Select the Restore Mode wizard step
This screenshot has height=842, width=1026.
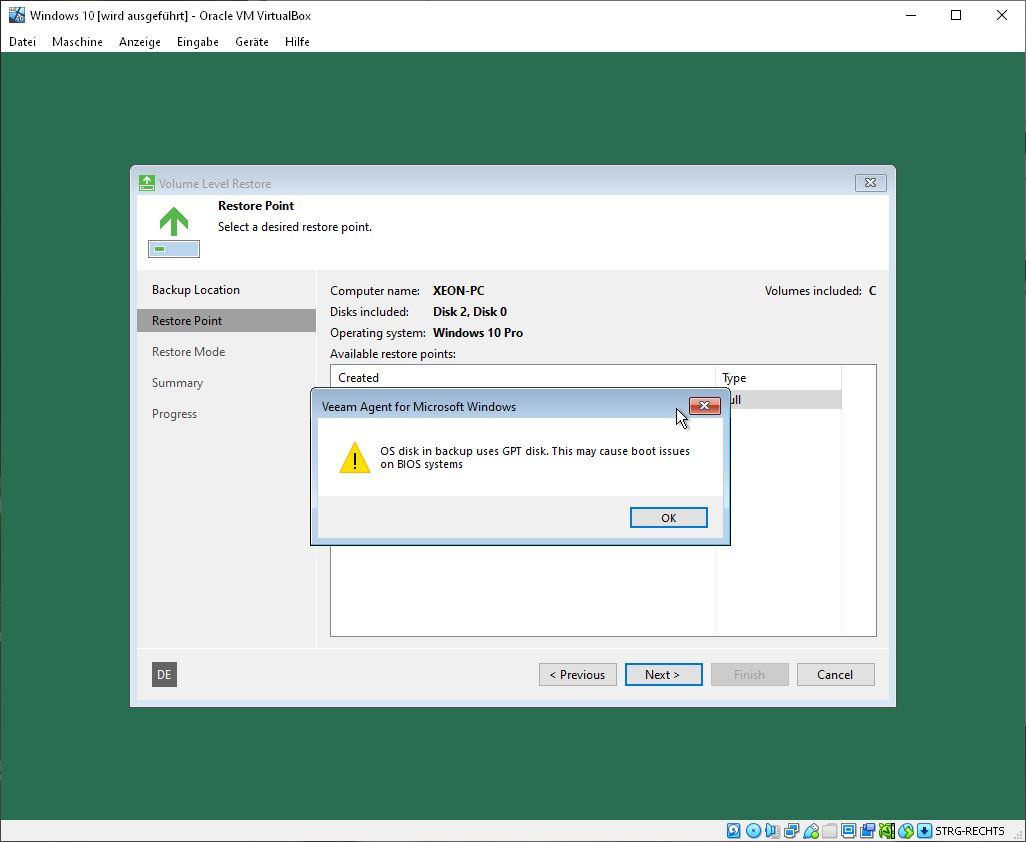pyautogui.click(x=188, y=352)
